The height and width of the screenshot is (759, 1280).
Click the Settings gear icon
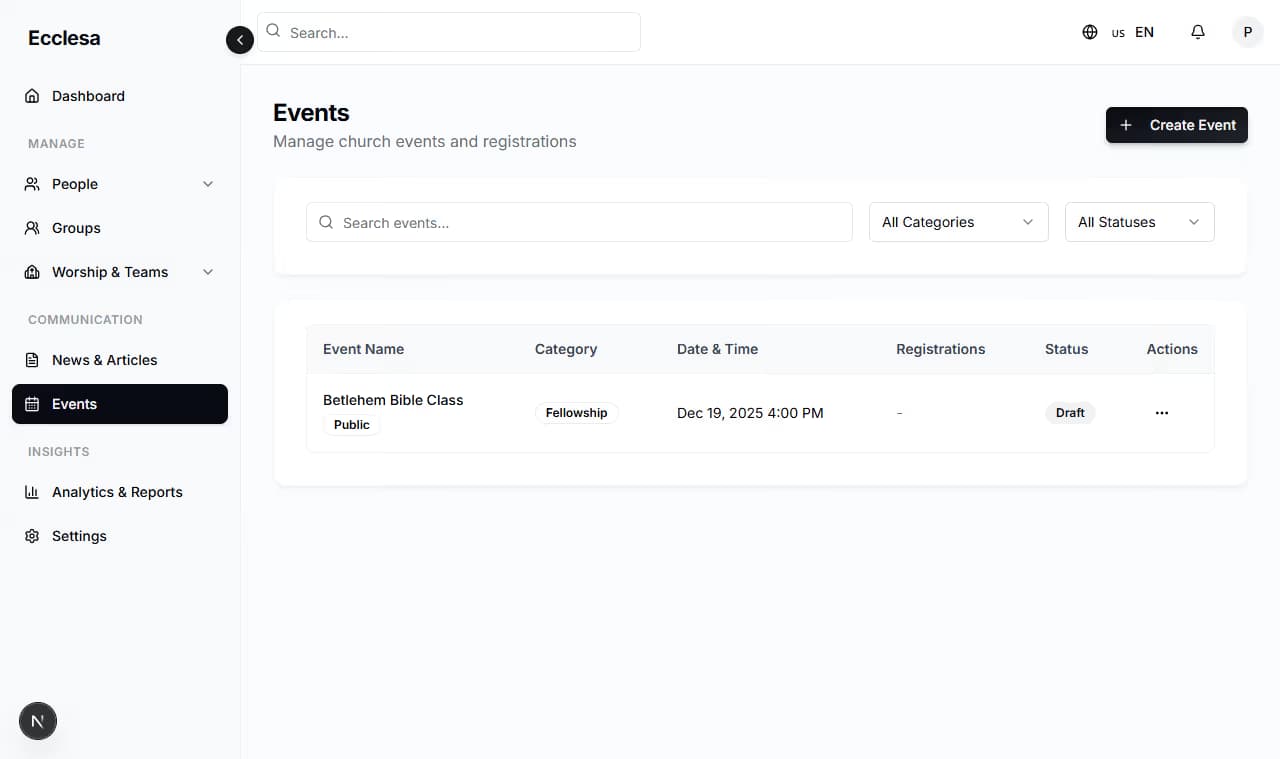(x=32, y=536)
